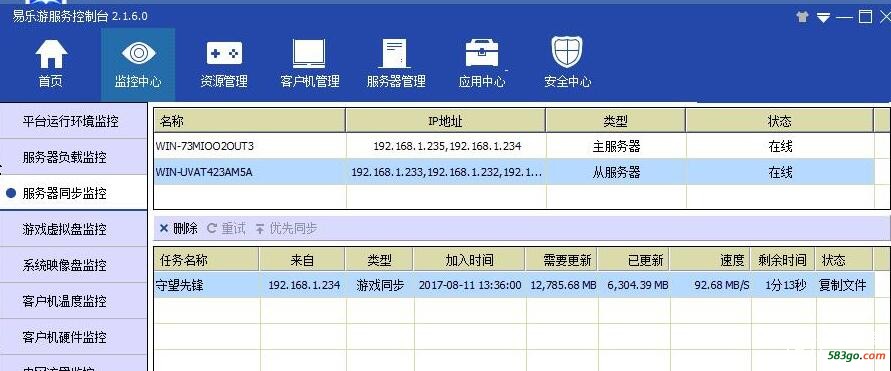The height and width of the screenshot is (371, 891).
Task: Click the 重试 retry button
Action: click(226, 228)
